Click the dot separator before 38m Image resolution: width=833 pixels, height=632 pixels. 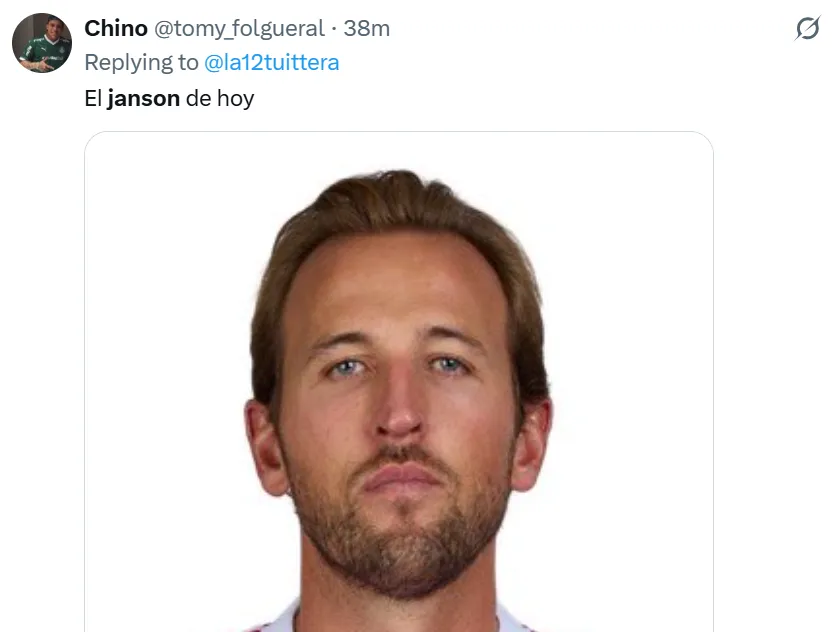[x=334, y=29]
